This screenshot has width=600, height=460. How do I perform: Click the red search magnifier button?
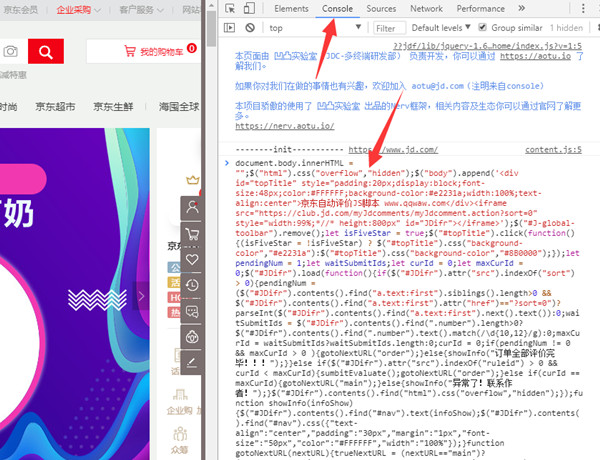43,51
